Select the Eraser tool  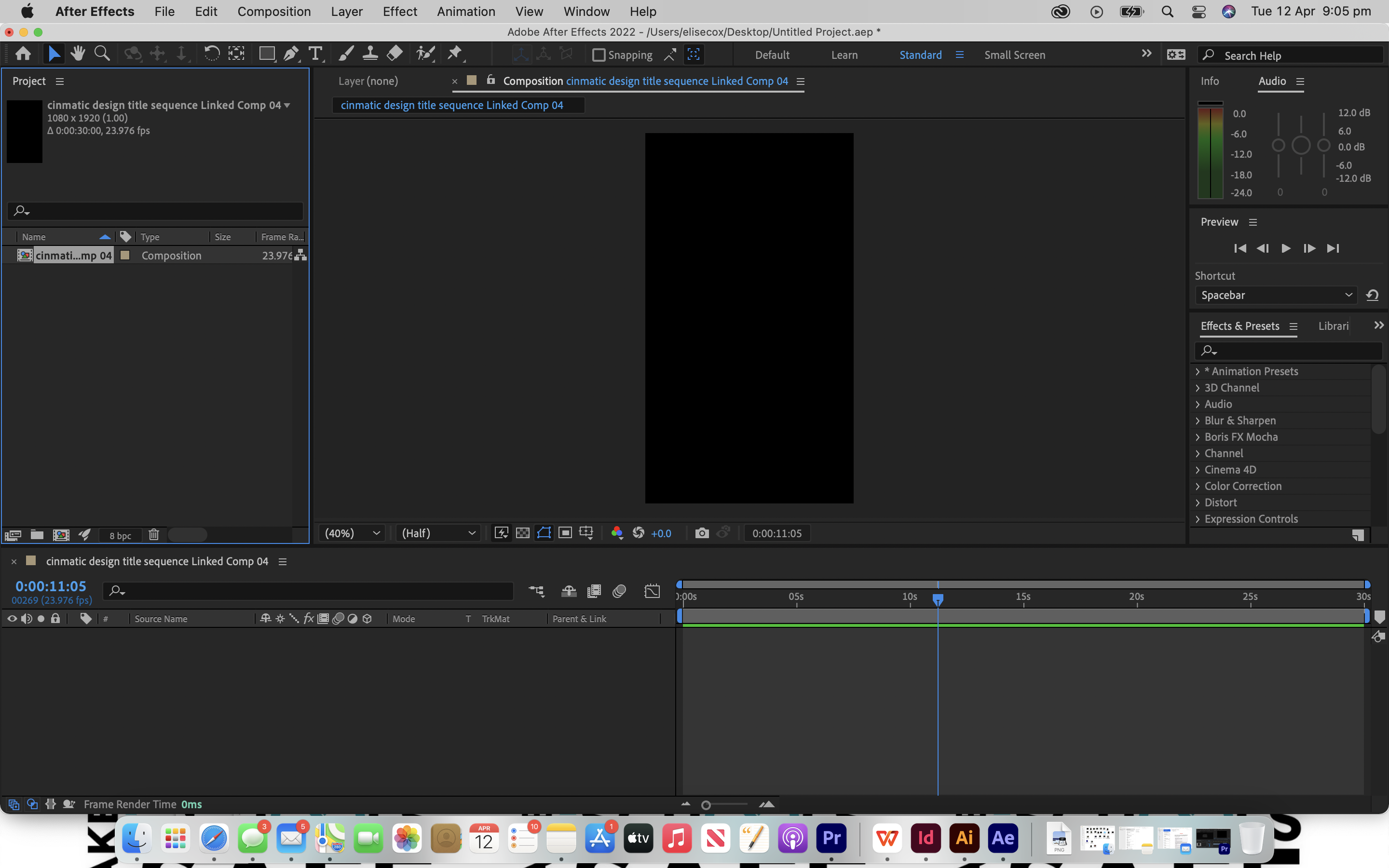pyautogui.click(x=395, y=54)
